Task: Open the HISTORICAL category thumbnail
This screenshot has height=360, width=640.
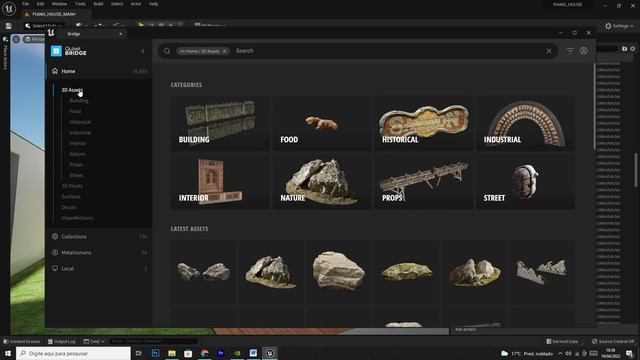Action: click(x=424, y=123)
